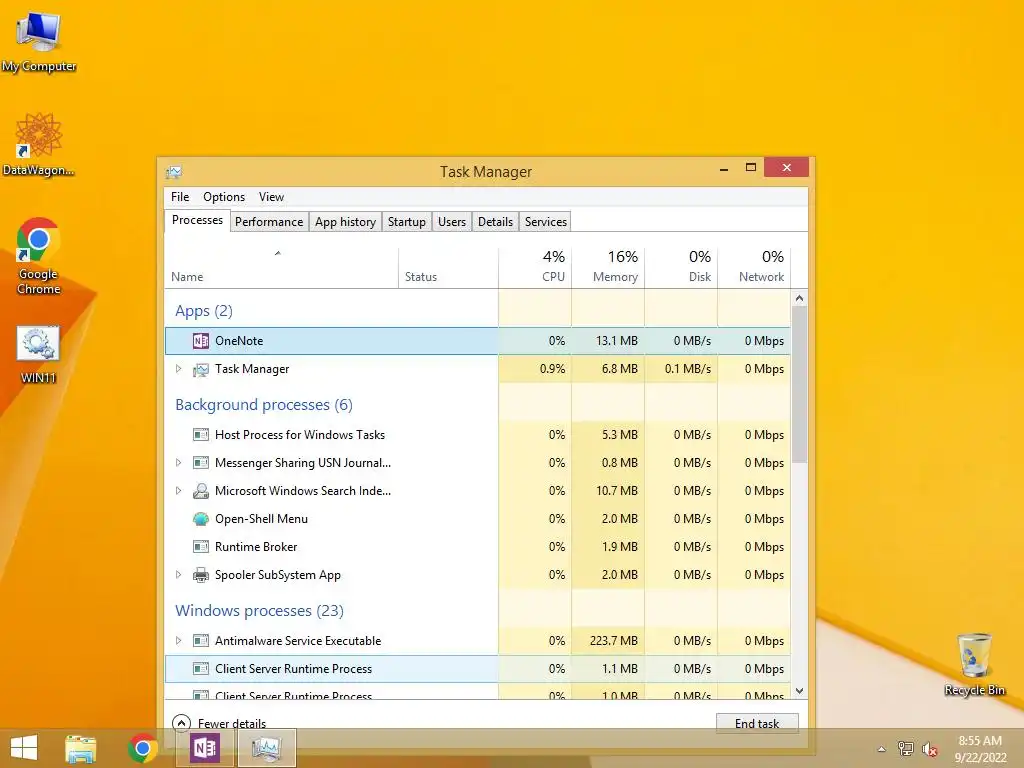Show hidden system tray icons
The image size is (1024, 768).
coord(882,750)
